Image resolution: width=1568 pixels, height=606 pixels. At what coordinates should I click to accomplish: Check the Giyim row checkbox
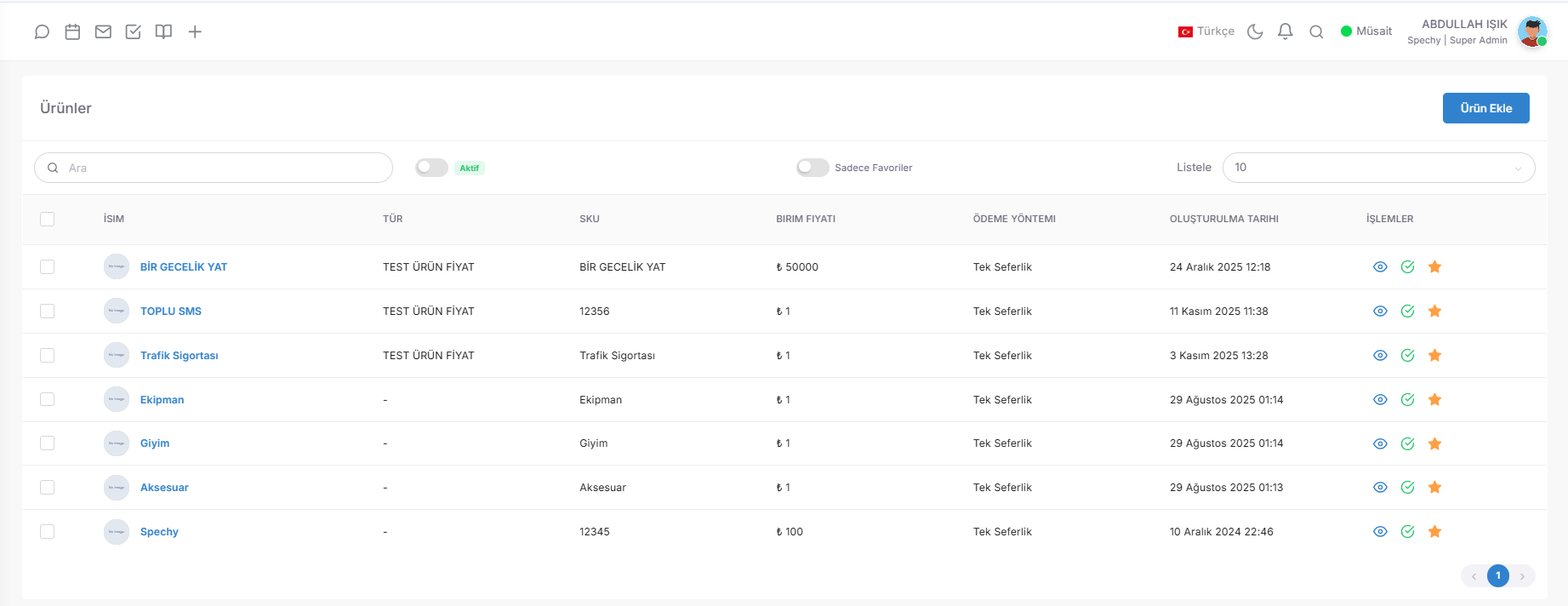tap(47, 443)
